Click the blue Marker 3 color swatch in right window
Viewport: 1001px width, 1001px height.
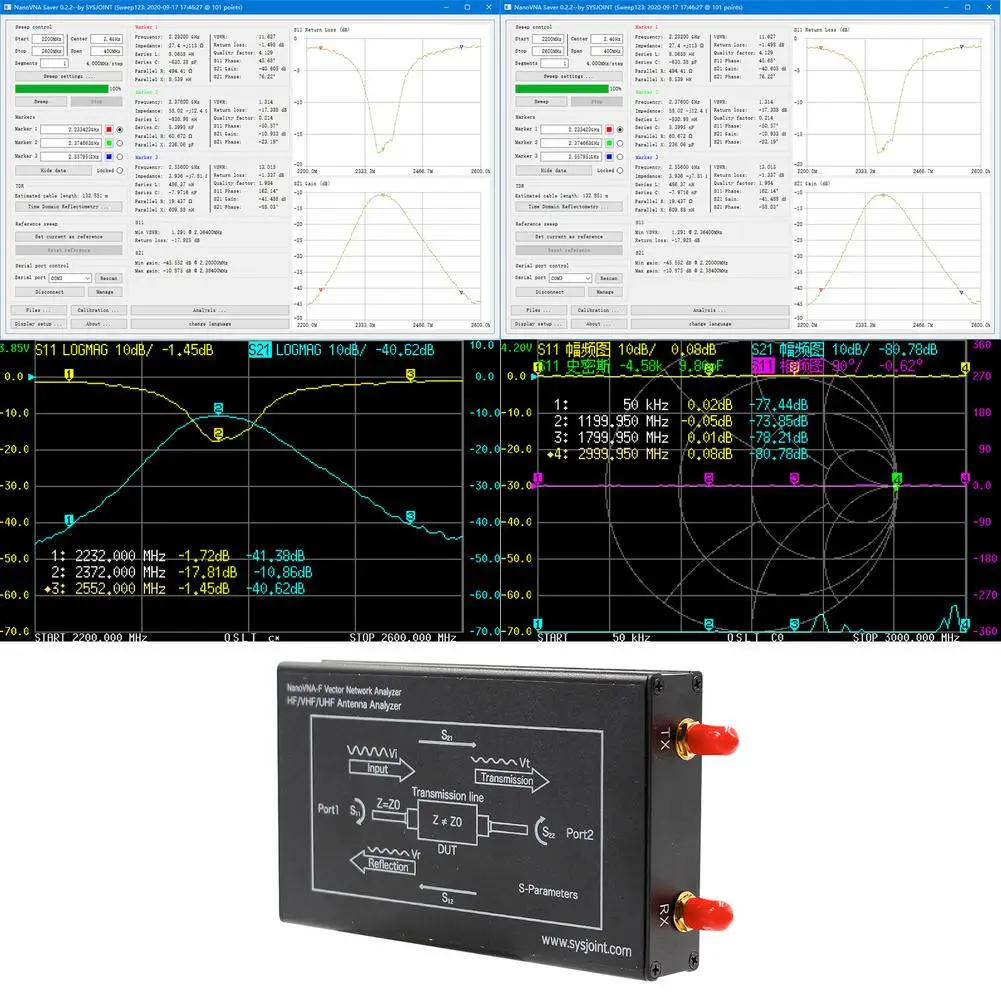tap(609, 156)
